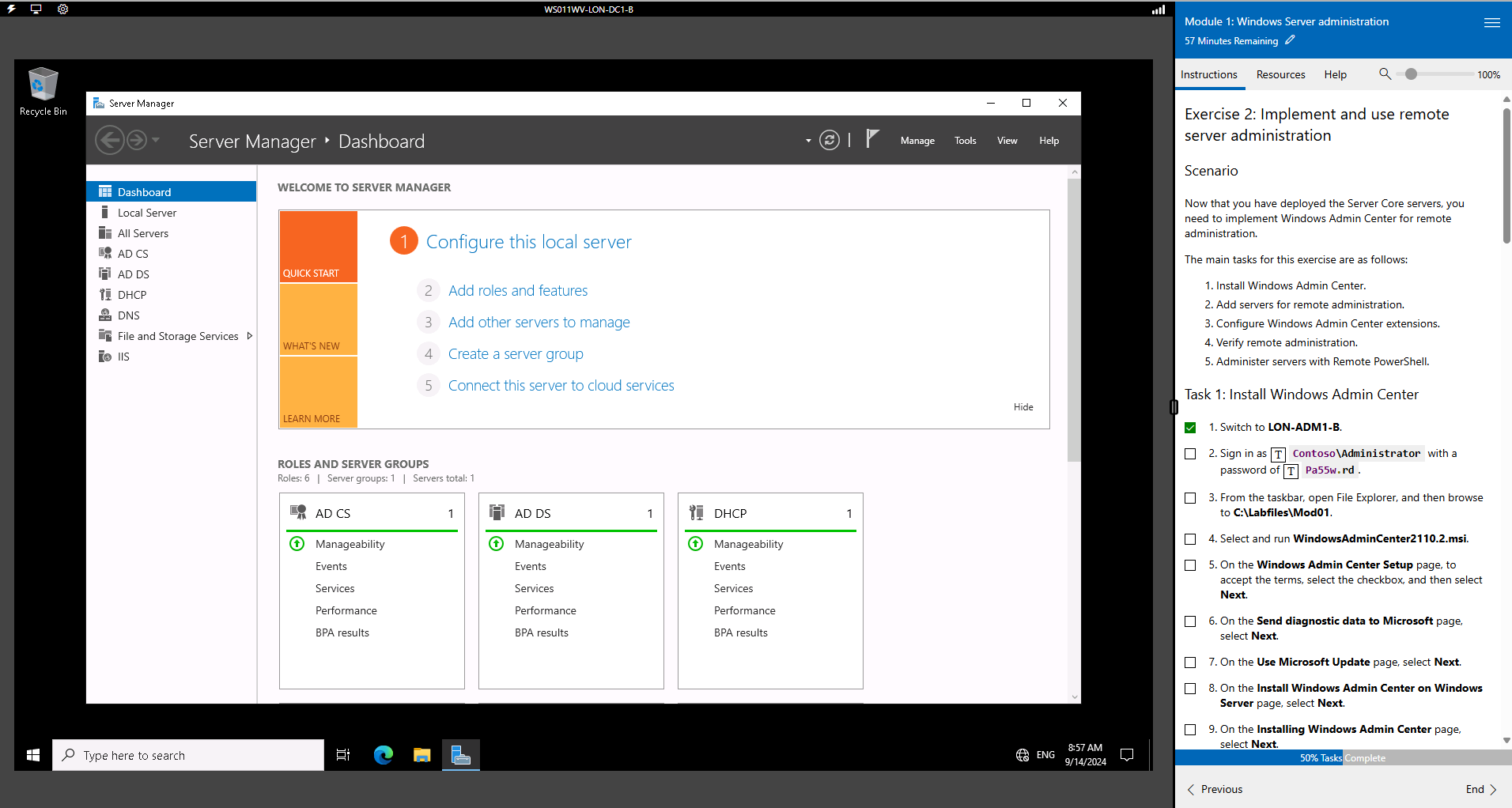Uncheck step 1 Switch to LON-ADM1-B
1512x808 pixels.
click(x=1190, y=428)
